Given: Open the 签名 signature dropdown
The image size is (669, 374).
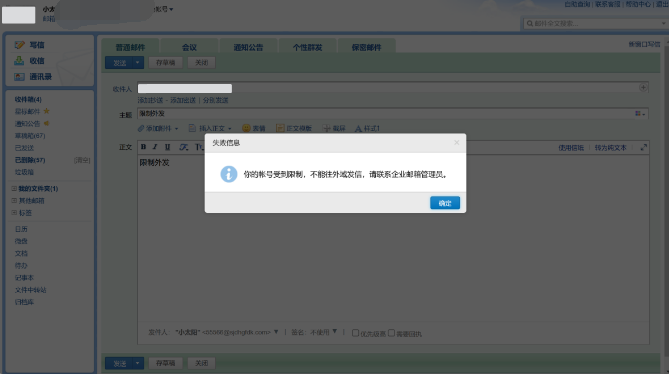Looking at the screenshot, I should pyautogui.click(x=334, y=331).
